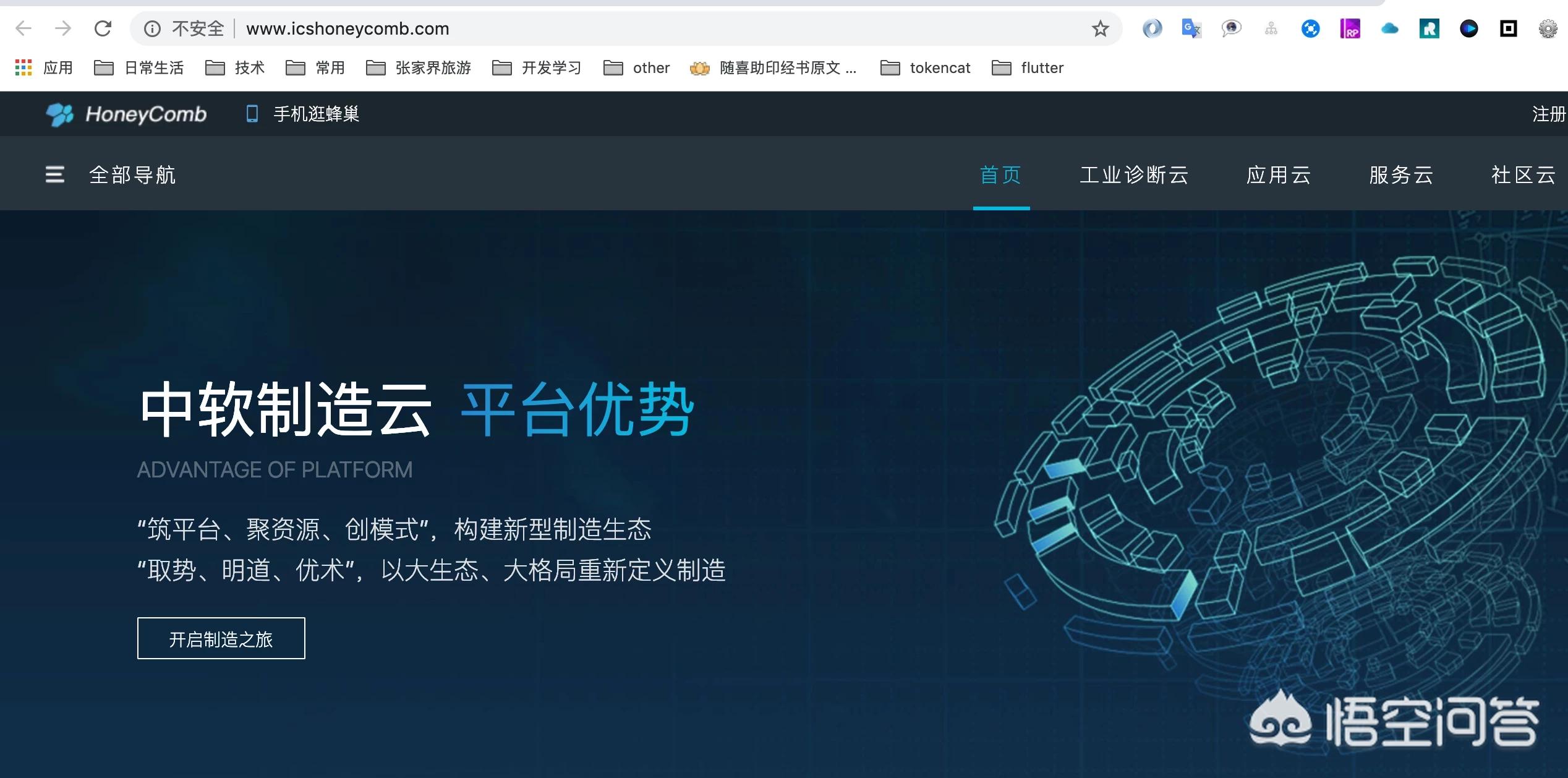Bookmark this page with the star icon
The image size is (1568, 778).
click(x=1100, y=28)
